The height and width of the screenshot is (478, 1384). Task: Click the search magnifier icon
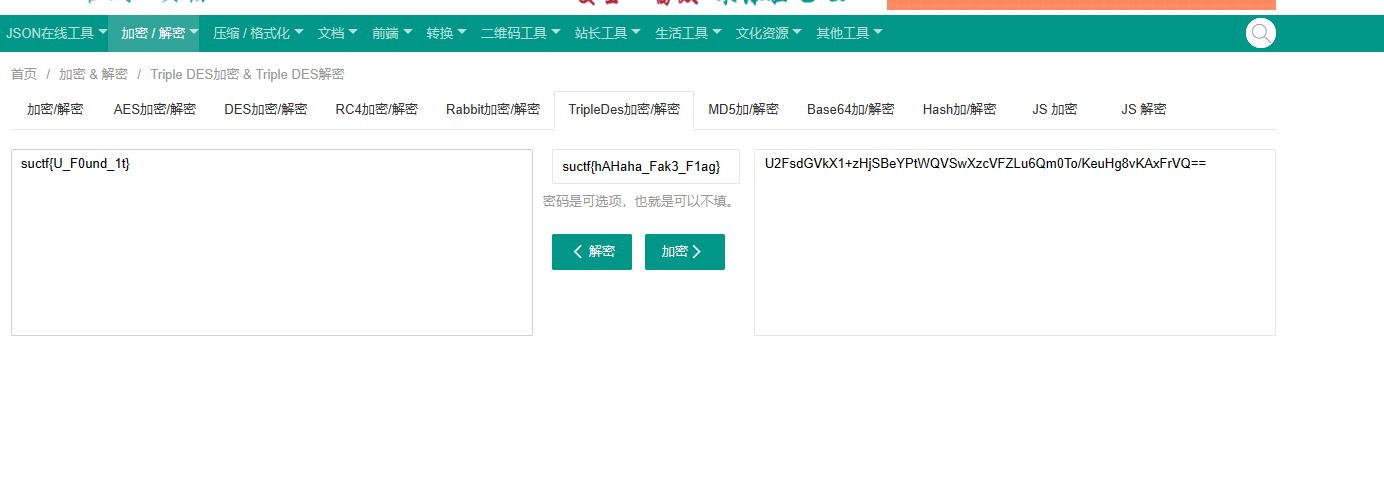1260,33
